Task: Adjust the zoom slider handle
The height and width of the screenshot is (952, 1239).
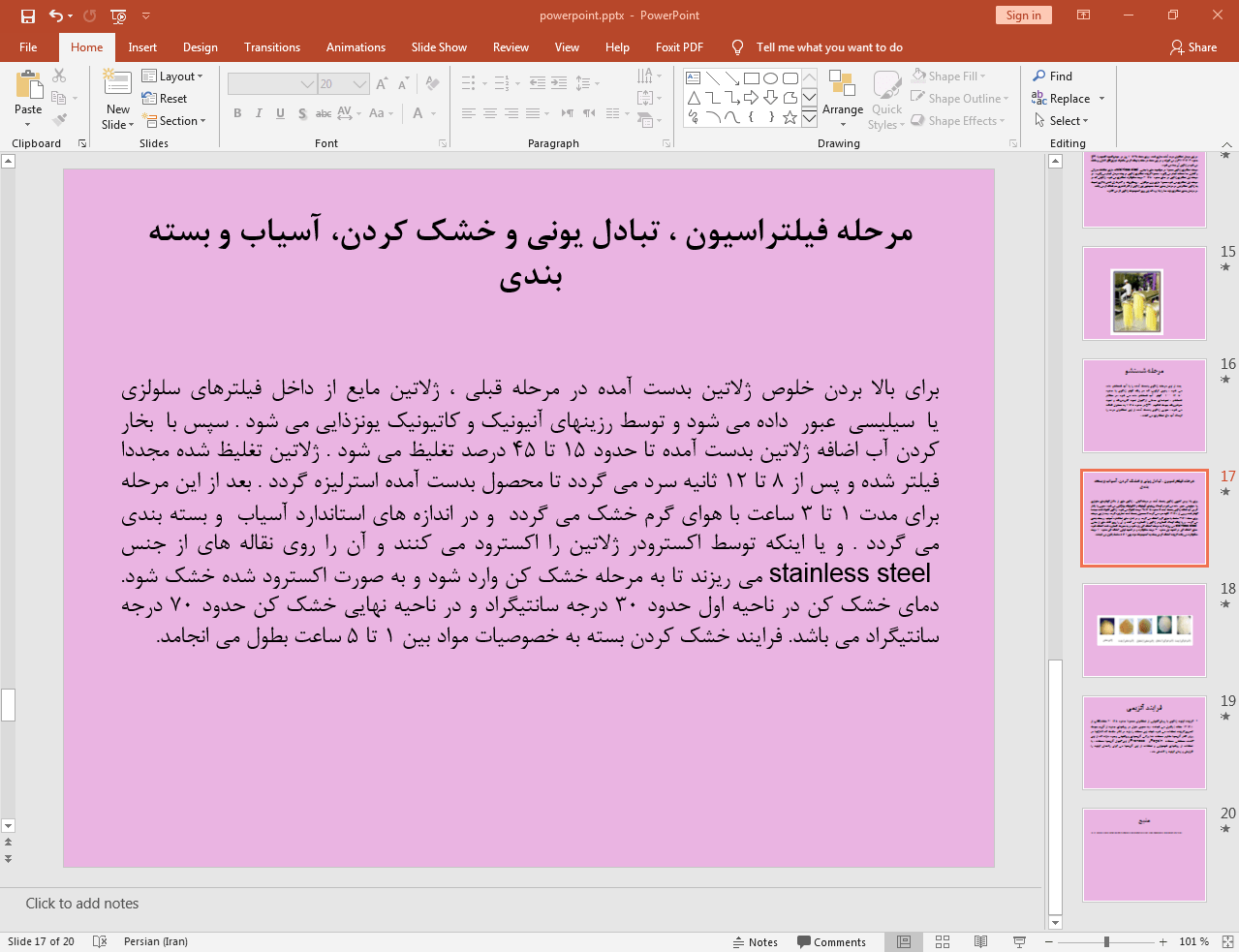Action: (1106, 941)
